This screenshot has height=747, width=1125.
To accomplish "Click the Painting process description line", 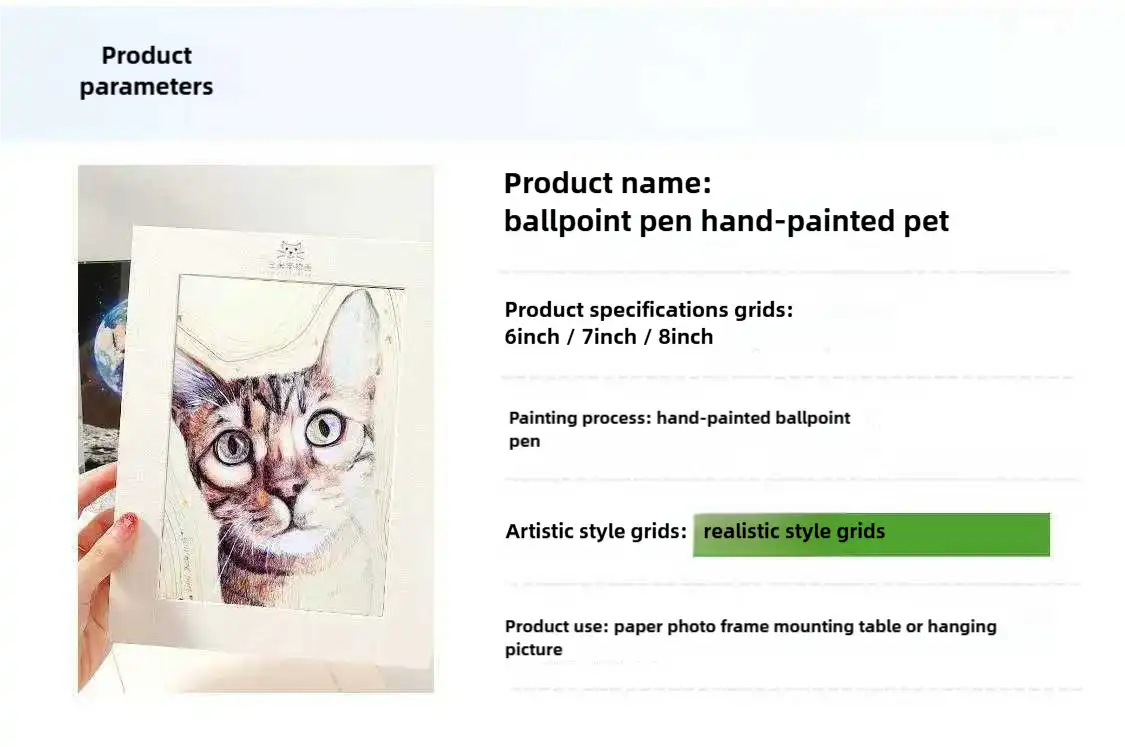I will (x=679, y=429).
